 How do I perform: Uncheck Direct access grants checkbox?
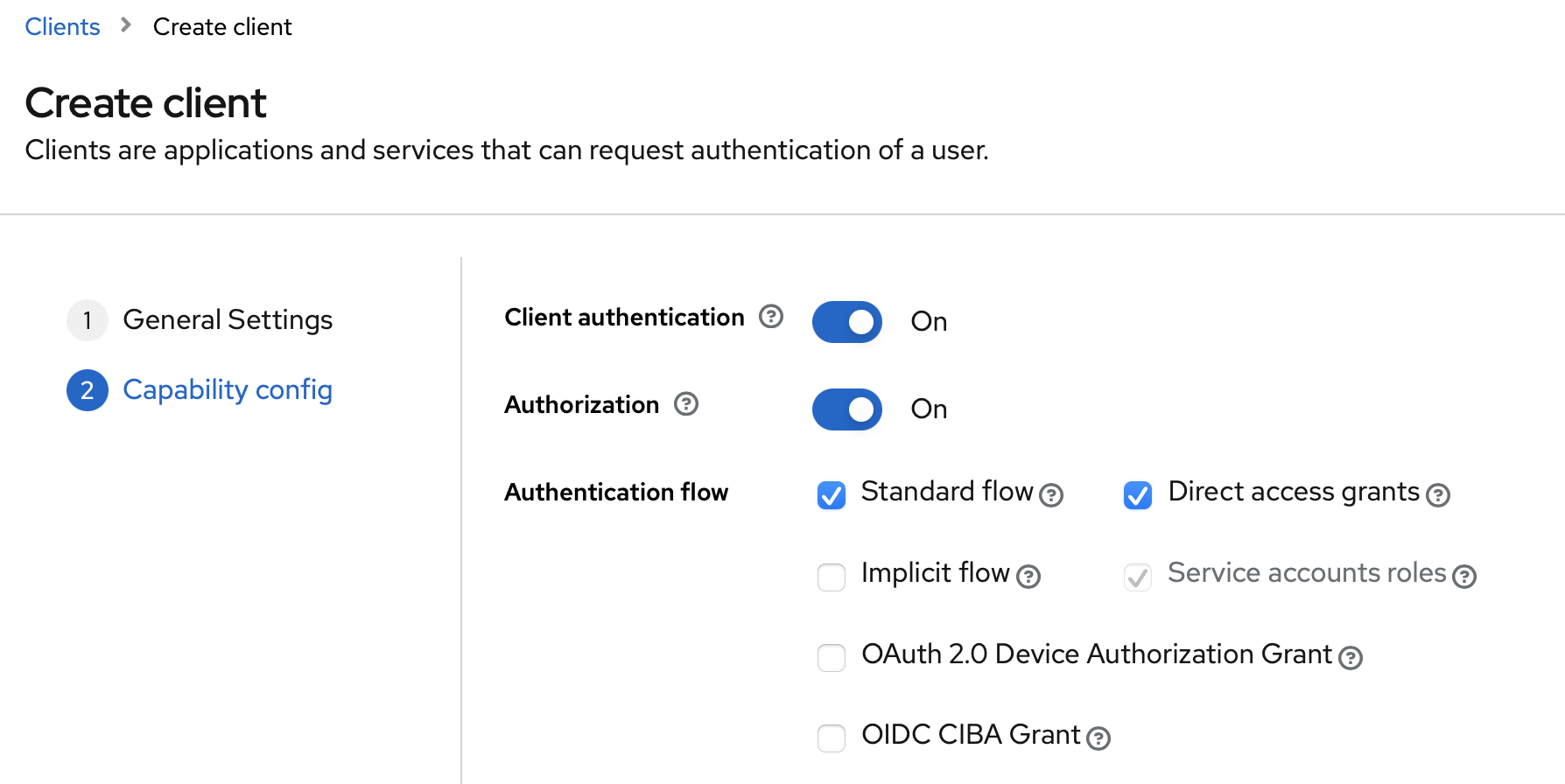pyautogui.click(x=1138, y=495)
